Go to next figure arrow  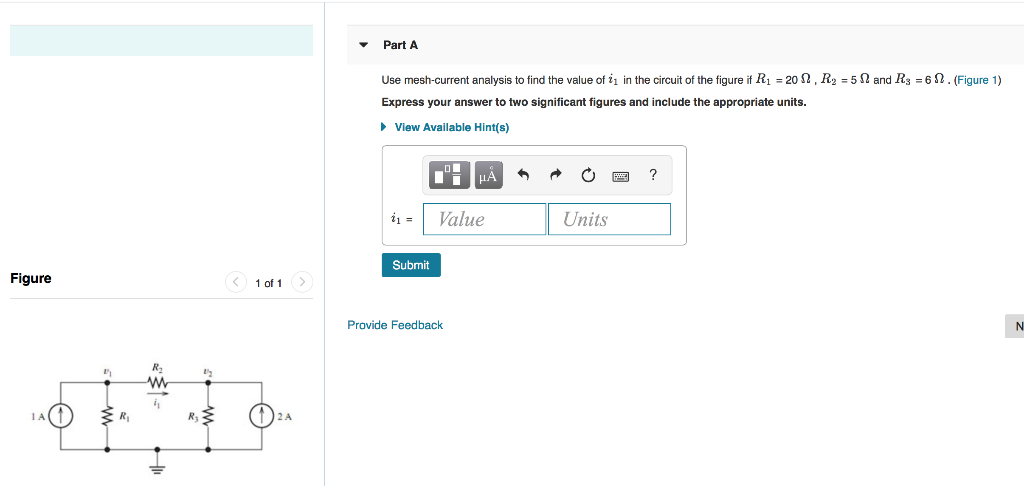coord(302,282)
